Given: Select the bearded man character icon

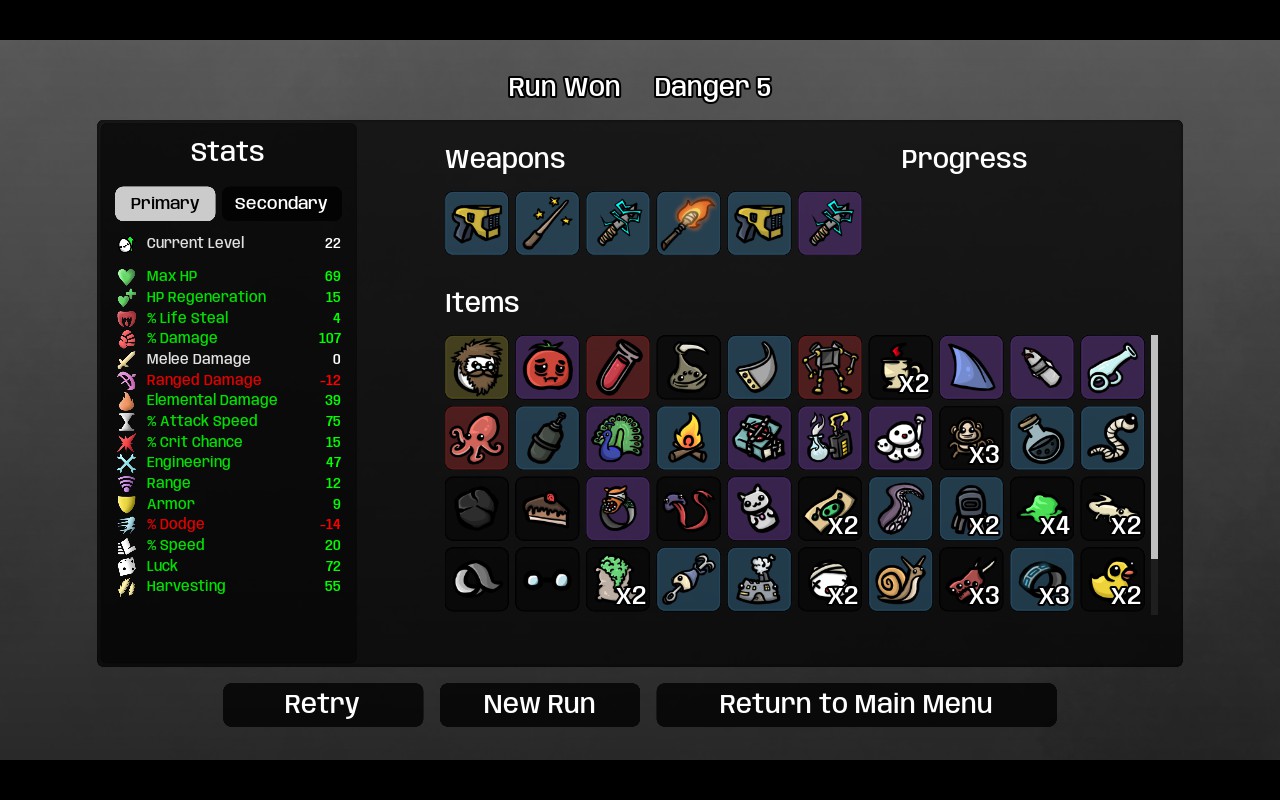Looking at the screenshot, I should pyautogui.click(x=477, y=367).
